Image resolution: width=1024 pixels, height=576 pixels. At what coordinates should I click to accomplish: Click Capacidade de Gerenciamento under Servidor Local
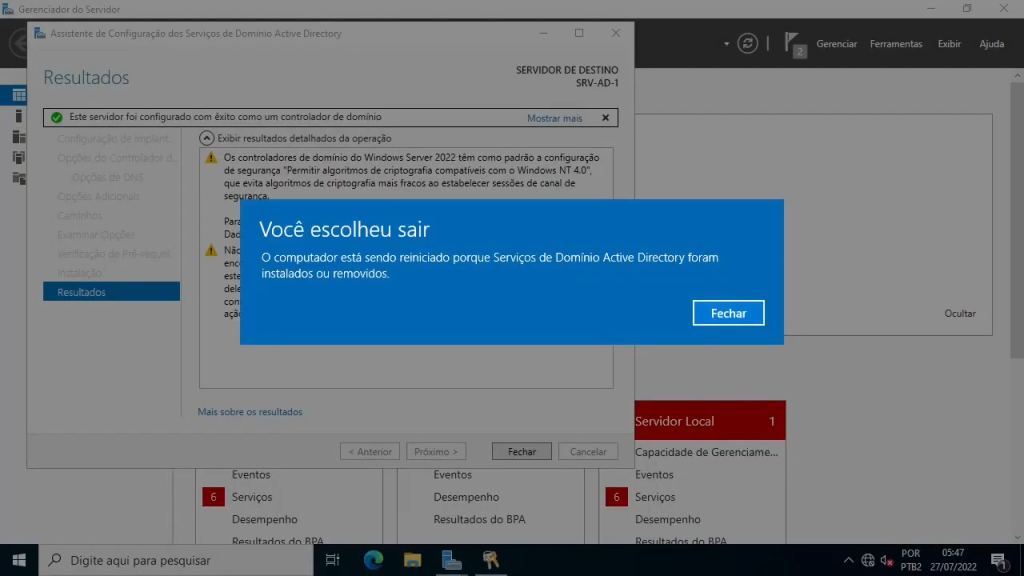pos(707,452)
